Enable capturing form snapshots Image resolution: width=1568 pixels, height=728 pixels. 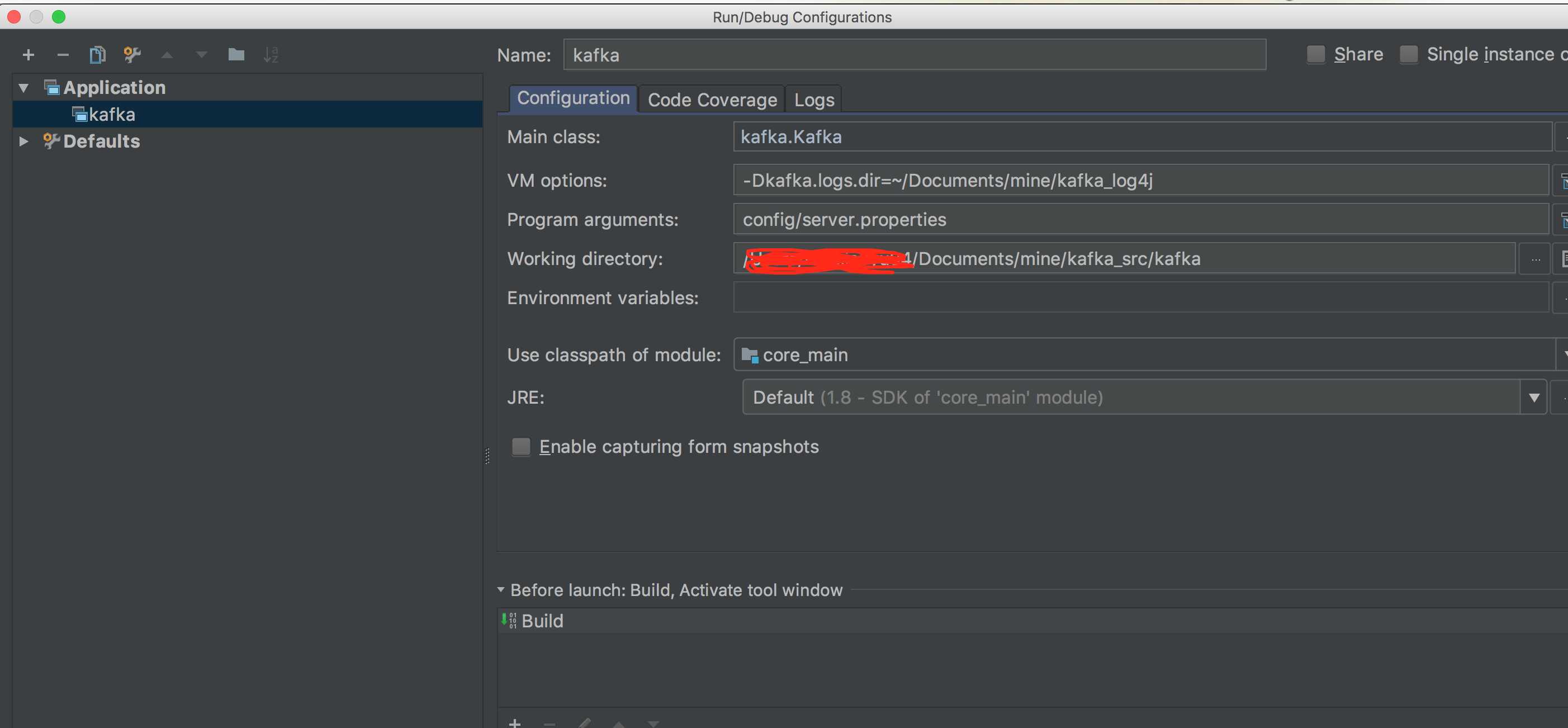[521, 447]
